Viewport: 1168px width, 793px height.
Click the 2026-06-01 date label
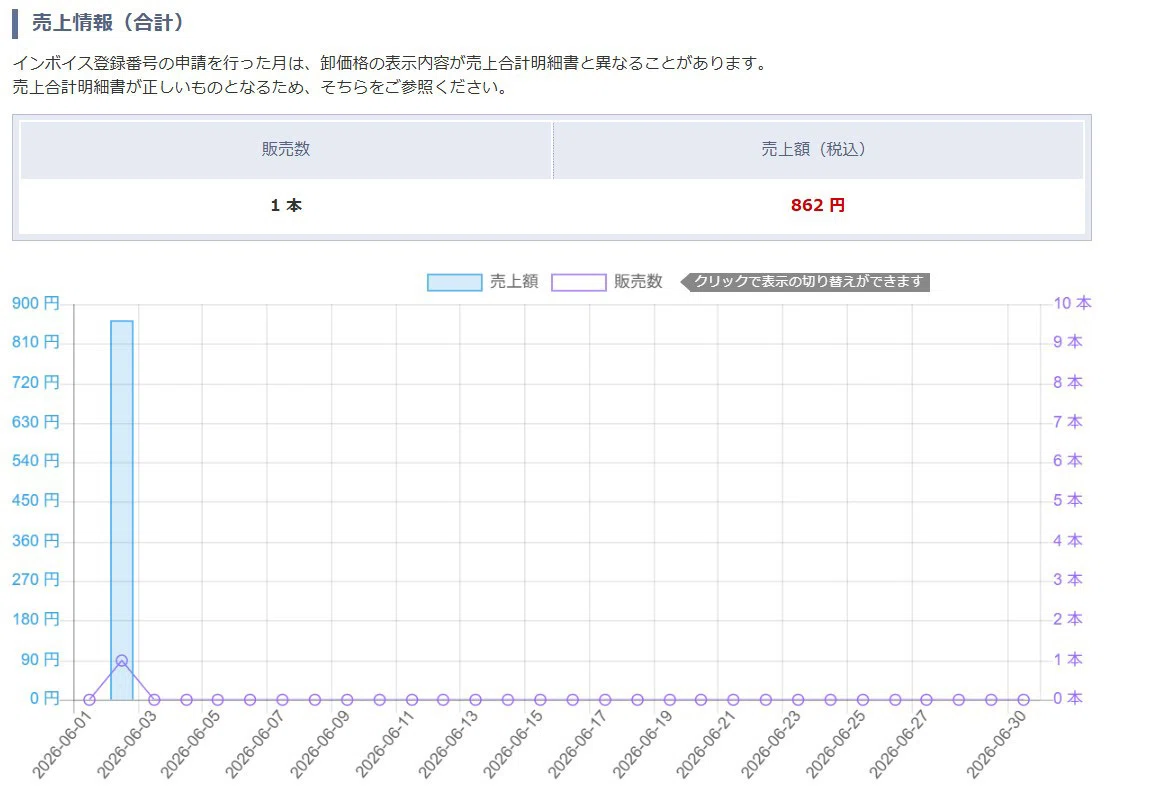click(x=61, y=744)
